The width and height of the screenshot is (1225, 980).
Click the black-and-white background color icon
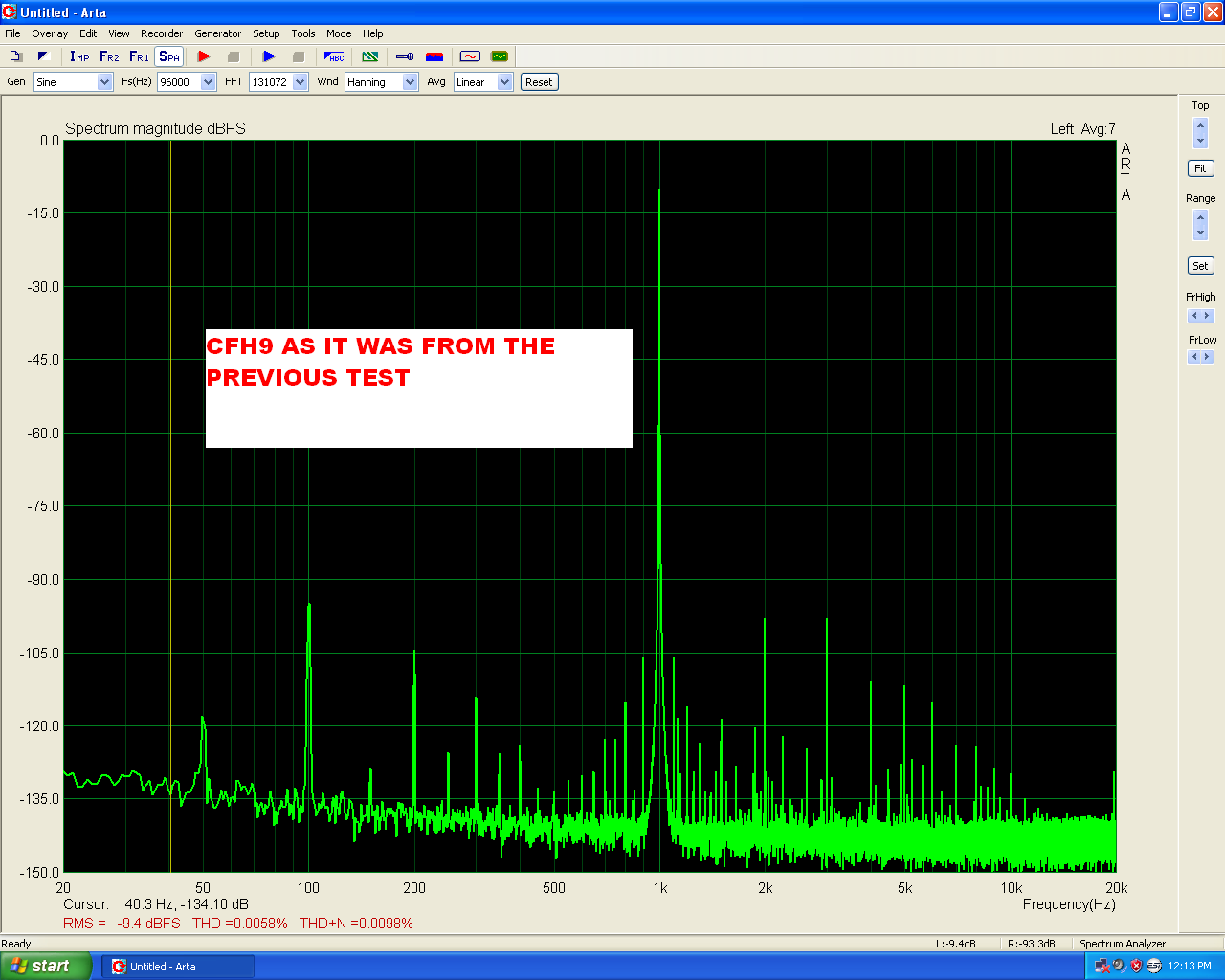point(43,56)
